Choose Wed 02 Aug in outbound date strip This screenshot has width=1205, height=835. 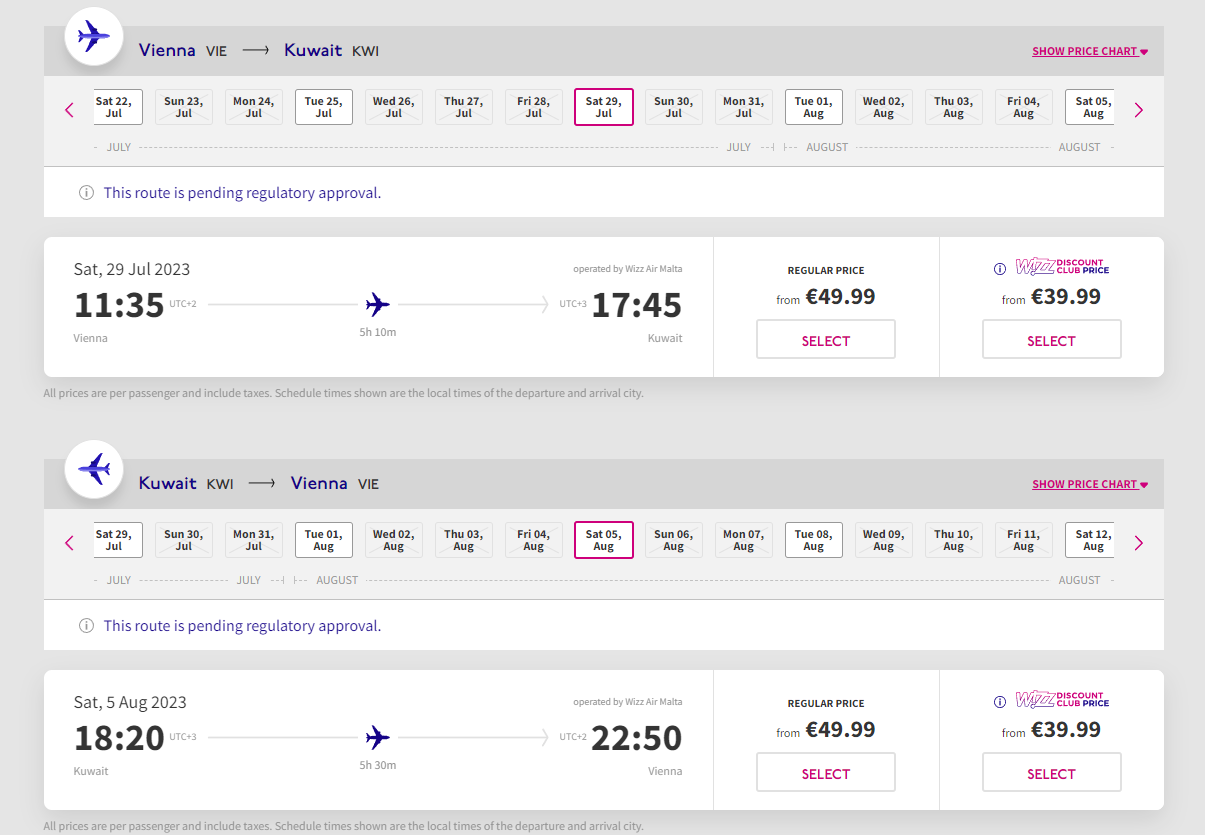coord(884,107)
